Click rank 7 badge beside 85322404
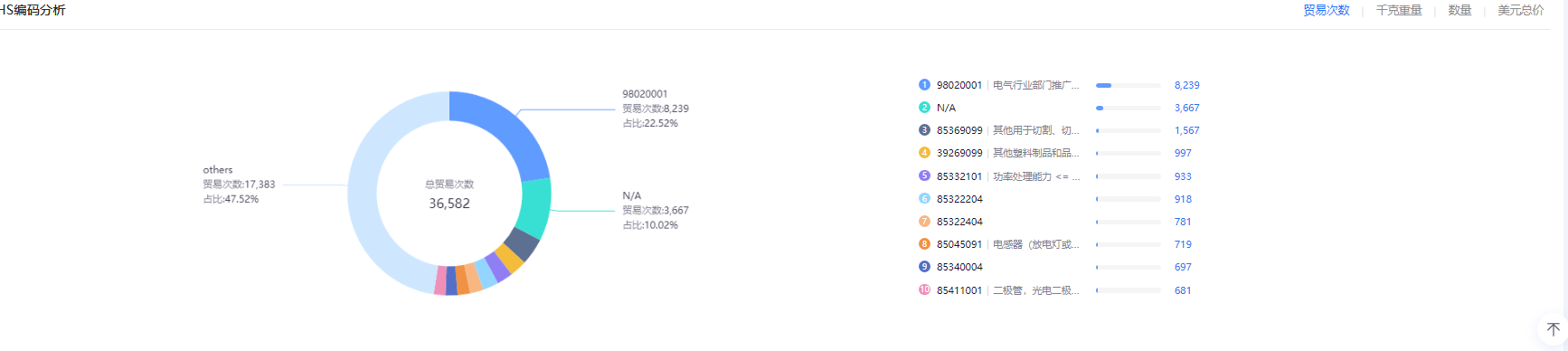The image size is (1568, 351). tap(924, 222)
